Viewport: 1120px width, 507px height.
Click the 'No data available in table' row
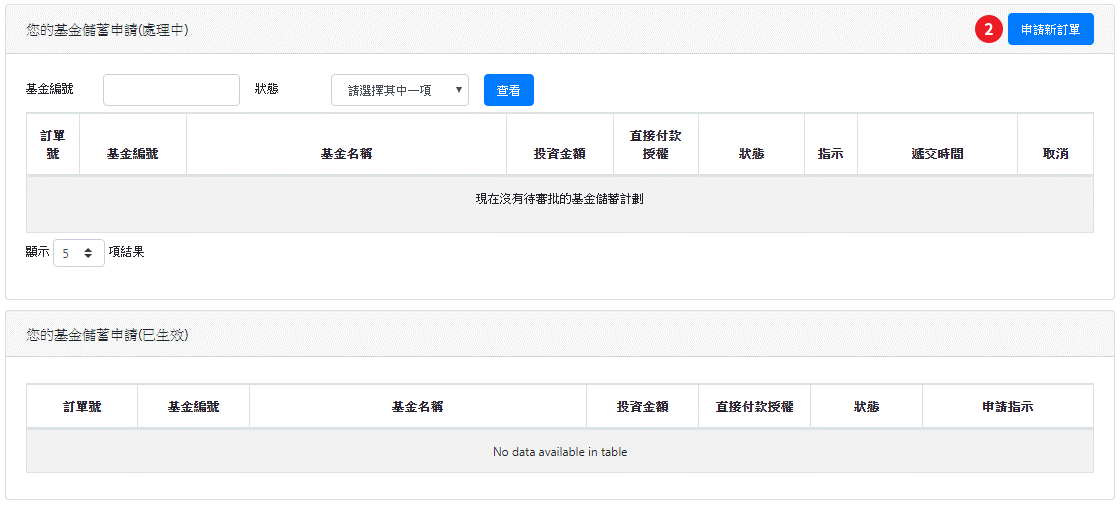[560, 452]
